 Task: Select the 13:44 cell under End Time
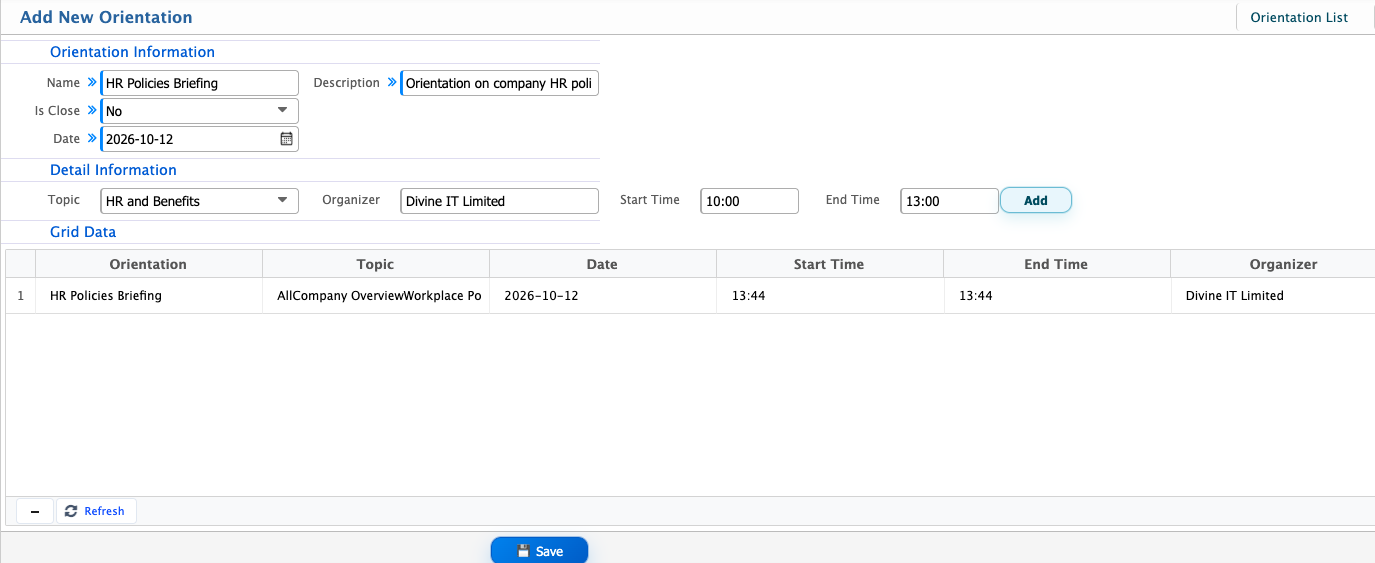[1057, 296]
